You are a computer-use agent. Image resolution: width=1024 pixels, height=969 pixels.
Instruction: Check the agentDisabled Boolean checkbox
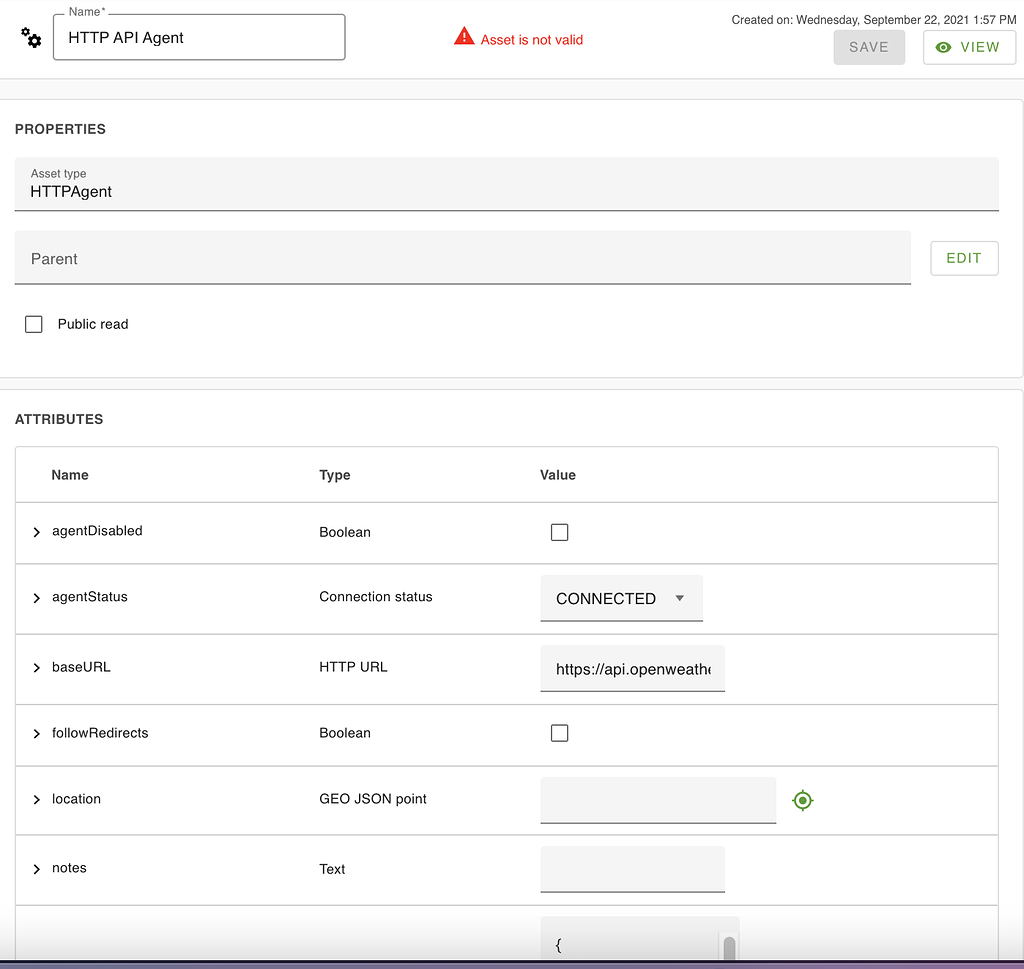point(559,532)
